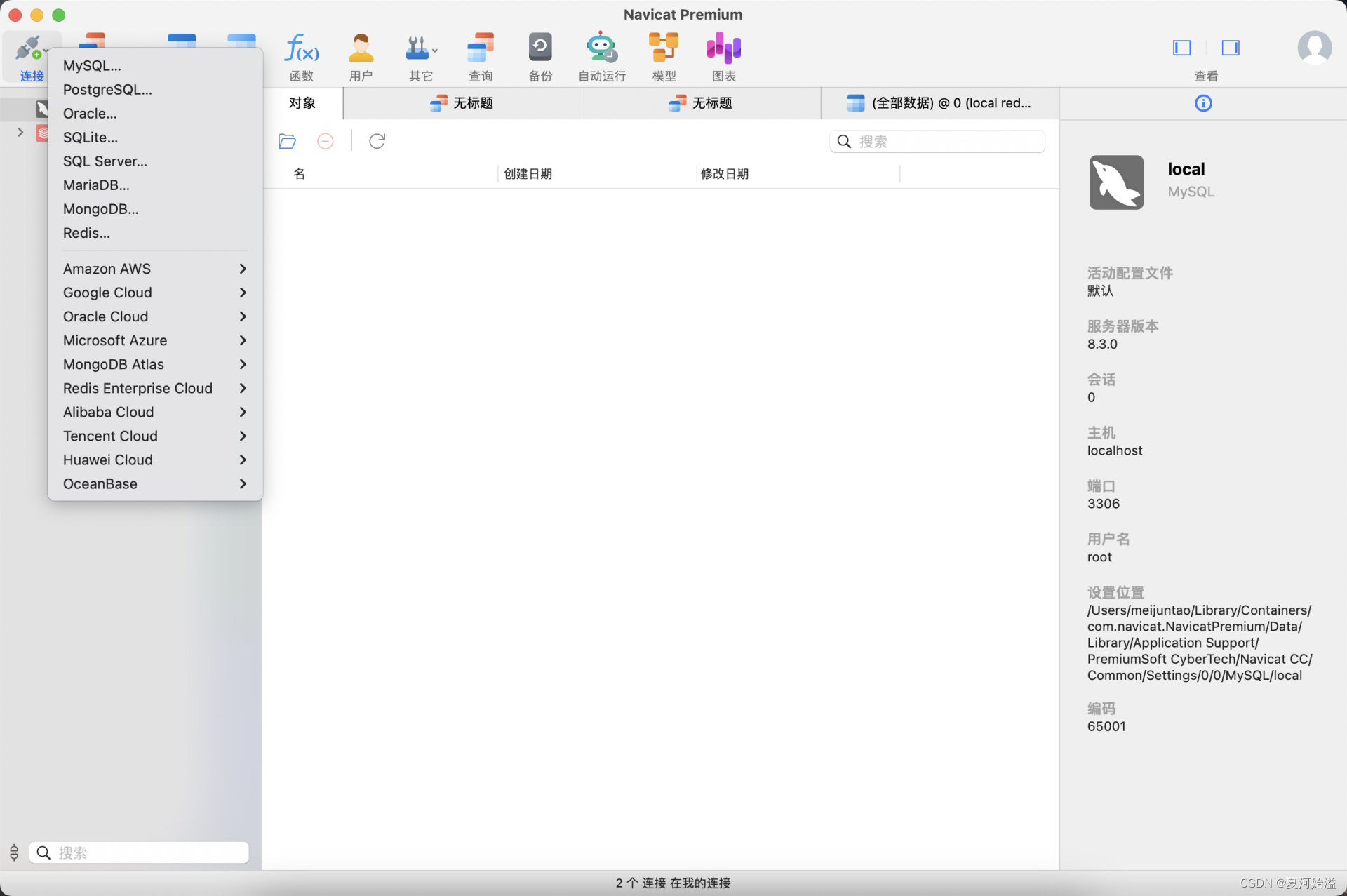This screenshot has width=1347, height=896.
Task: Click the user account avatar
Action: (1314, 48)
